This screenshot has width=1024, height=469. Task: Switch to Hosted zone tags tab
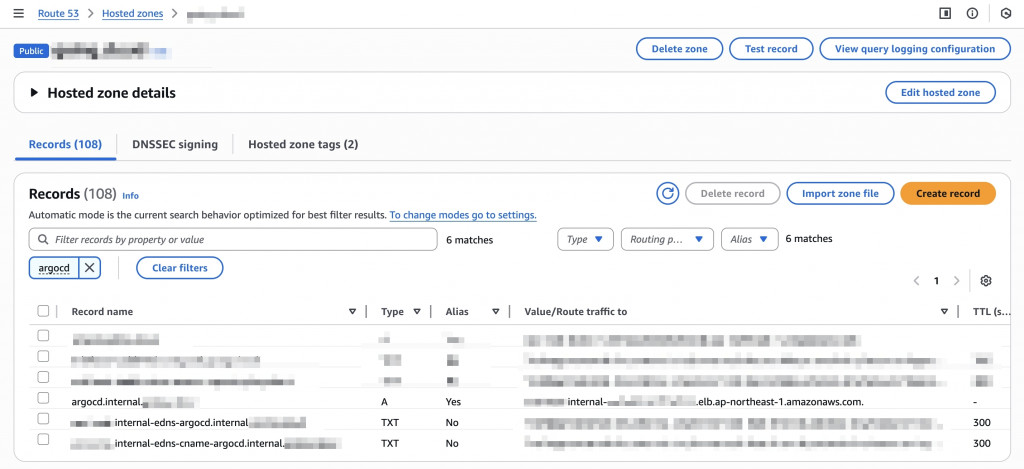[303, 144]
